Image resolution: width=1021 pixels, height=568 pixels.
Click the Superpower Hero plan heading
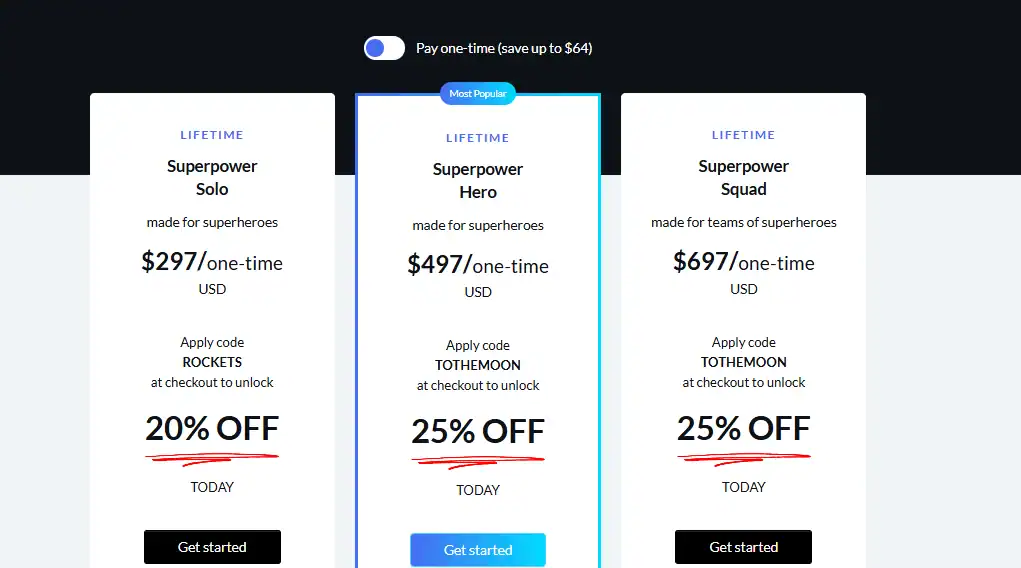(x=478, y=180)
